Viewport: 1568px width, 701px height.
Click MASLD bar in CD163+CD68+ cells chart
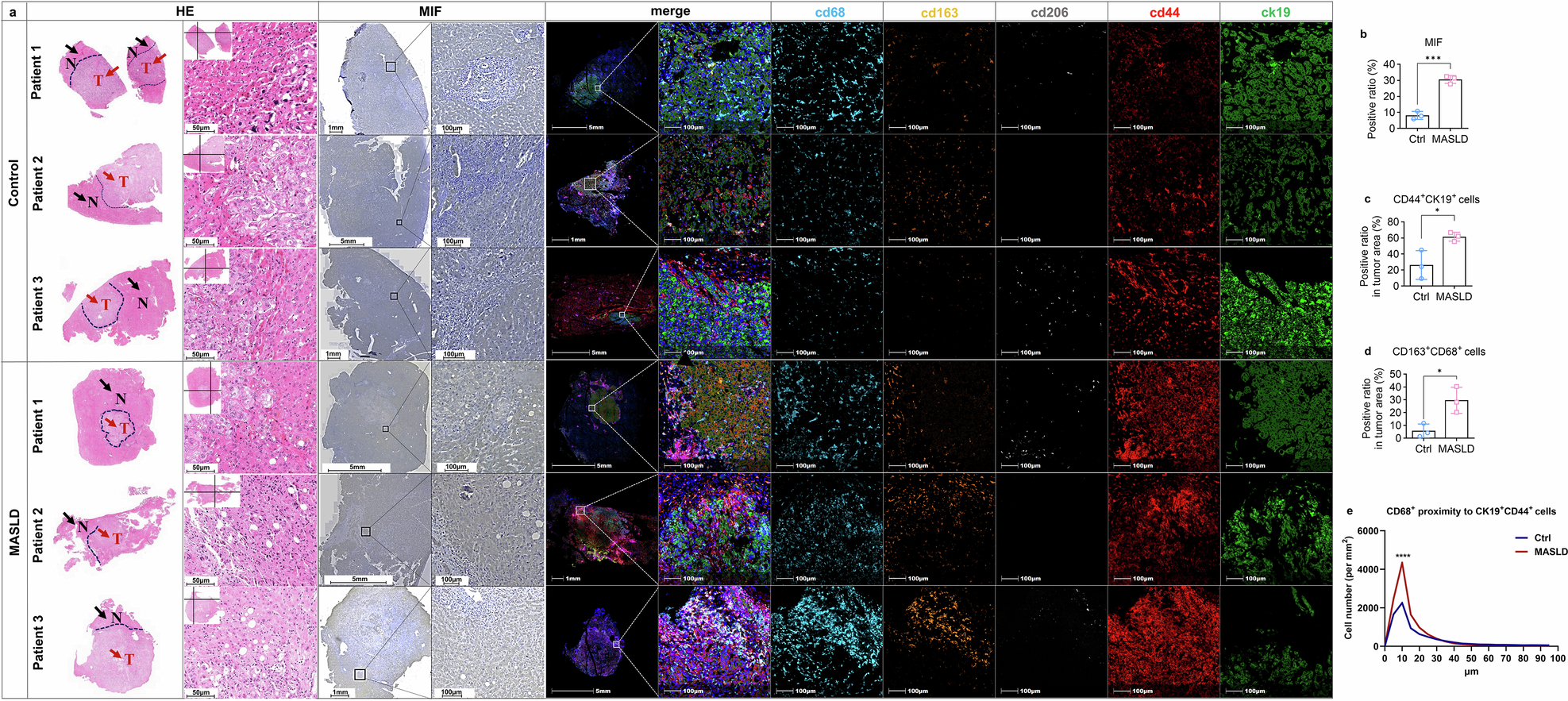click(x=1456, y=419)
